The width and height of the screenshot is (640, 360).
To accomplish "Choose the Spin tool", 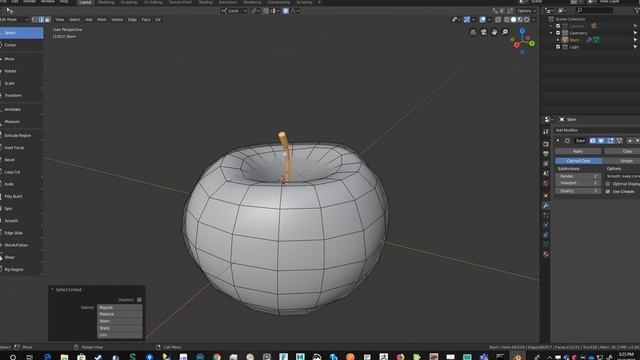I will tap(21, 209).
